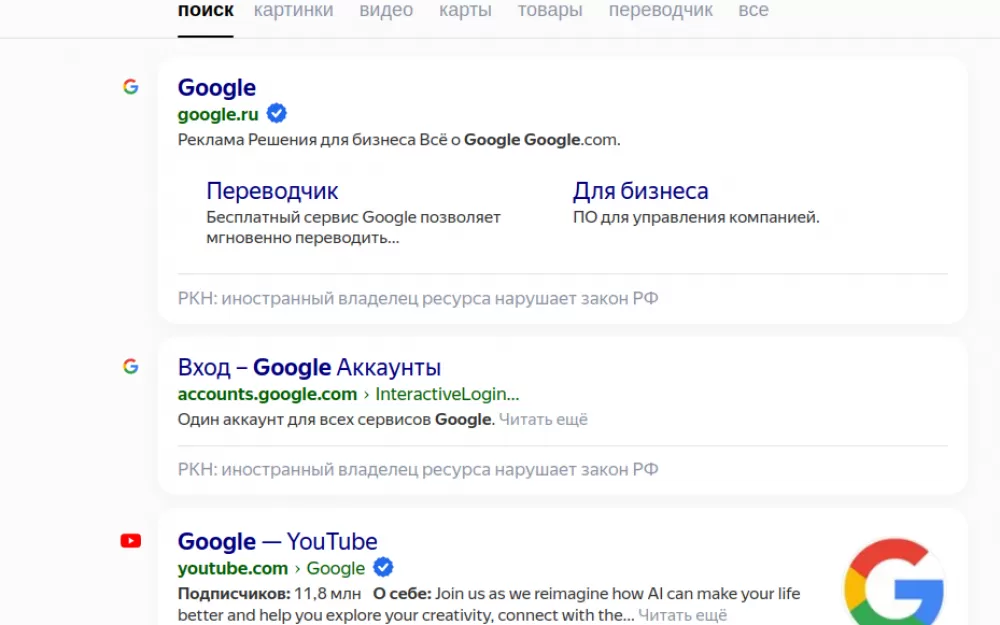Image resolution: width=1000 pixels, height=625 pixels.
Task: Click 'Подписчиков: 11,8 млн' text
Action: coord(269,594)
